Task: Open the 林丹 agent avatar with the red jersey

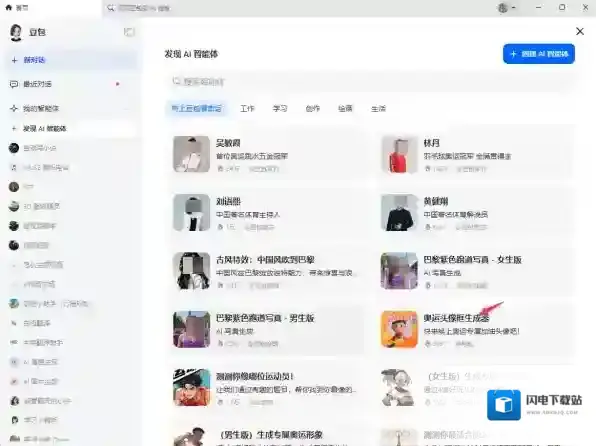Action: pyautogui.click(x=399, y=154)
